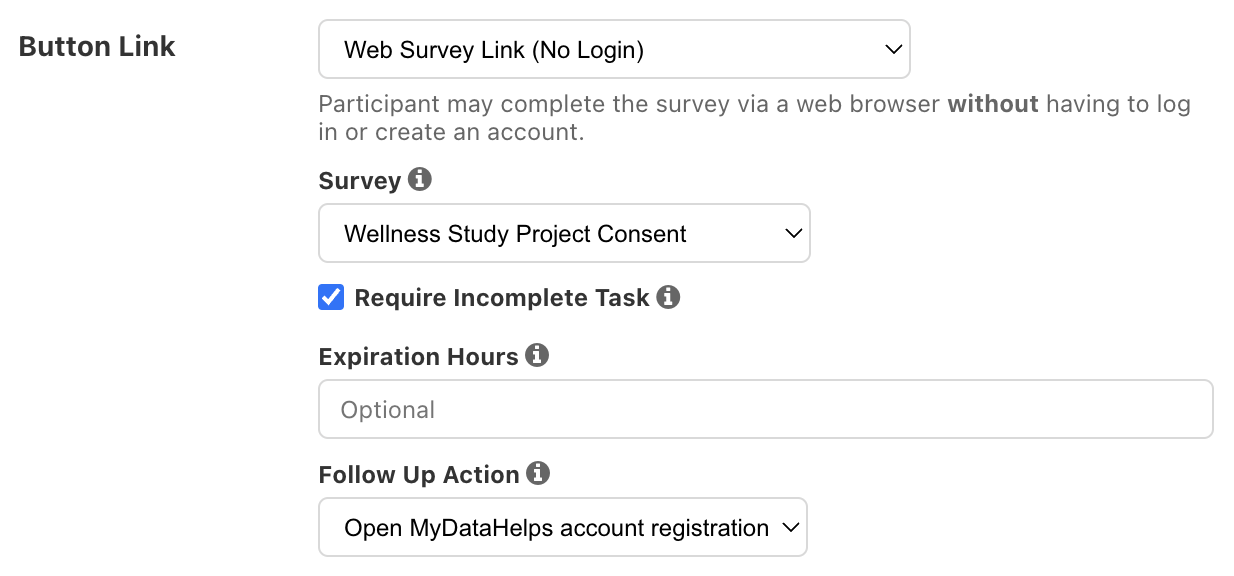
Task: Click the chevron arrow on Survey dropdown
Action: point(794,234)
